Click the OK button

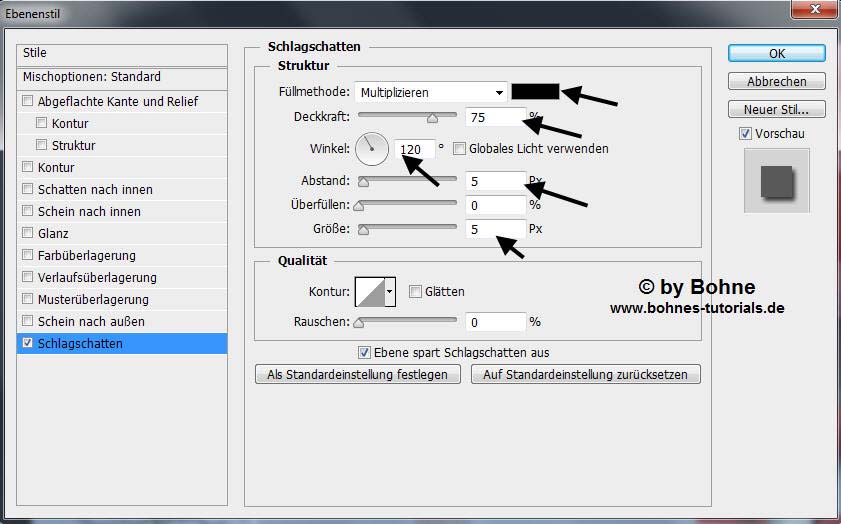pyautogui.click(x=776, y=53)
